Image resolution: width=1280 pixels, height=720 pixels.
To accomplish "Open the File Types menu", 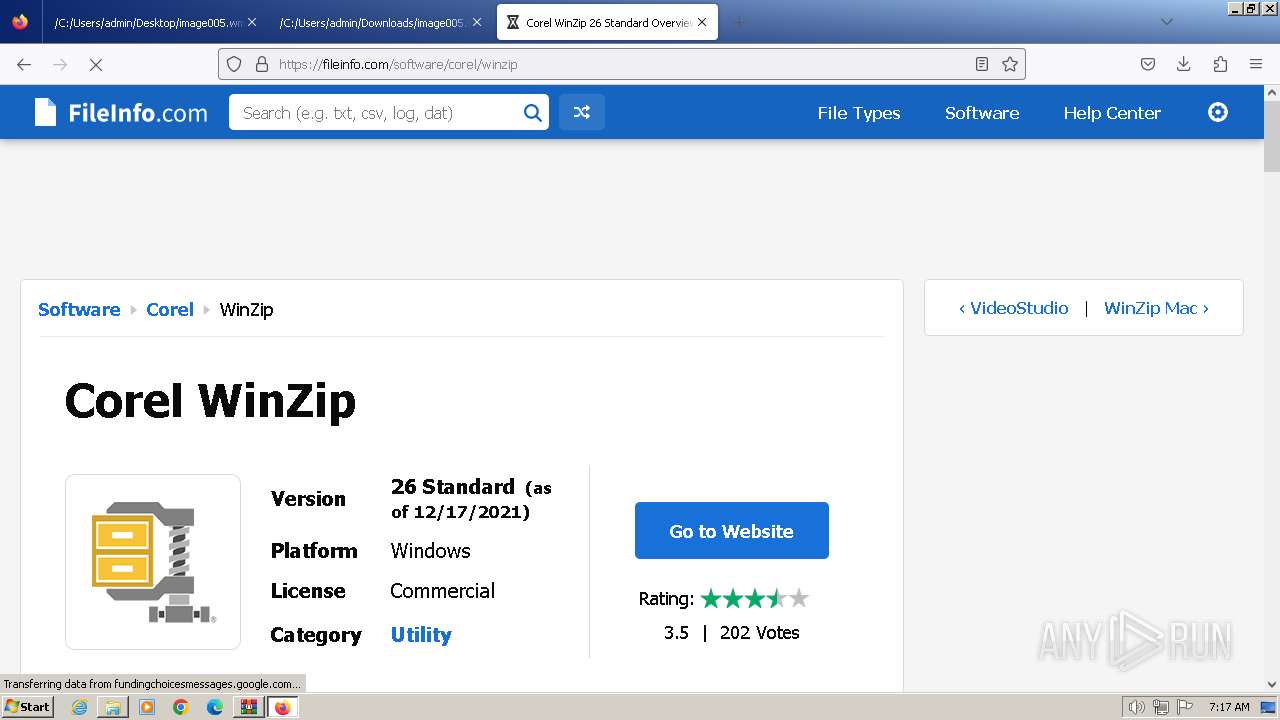I will (x=859, y=113).
